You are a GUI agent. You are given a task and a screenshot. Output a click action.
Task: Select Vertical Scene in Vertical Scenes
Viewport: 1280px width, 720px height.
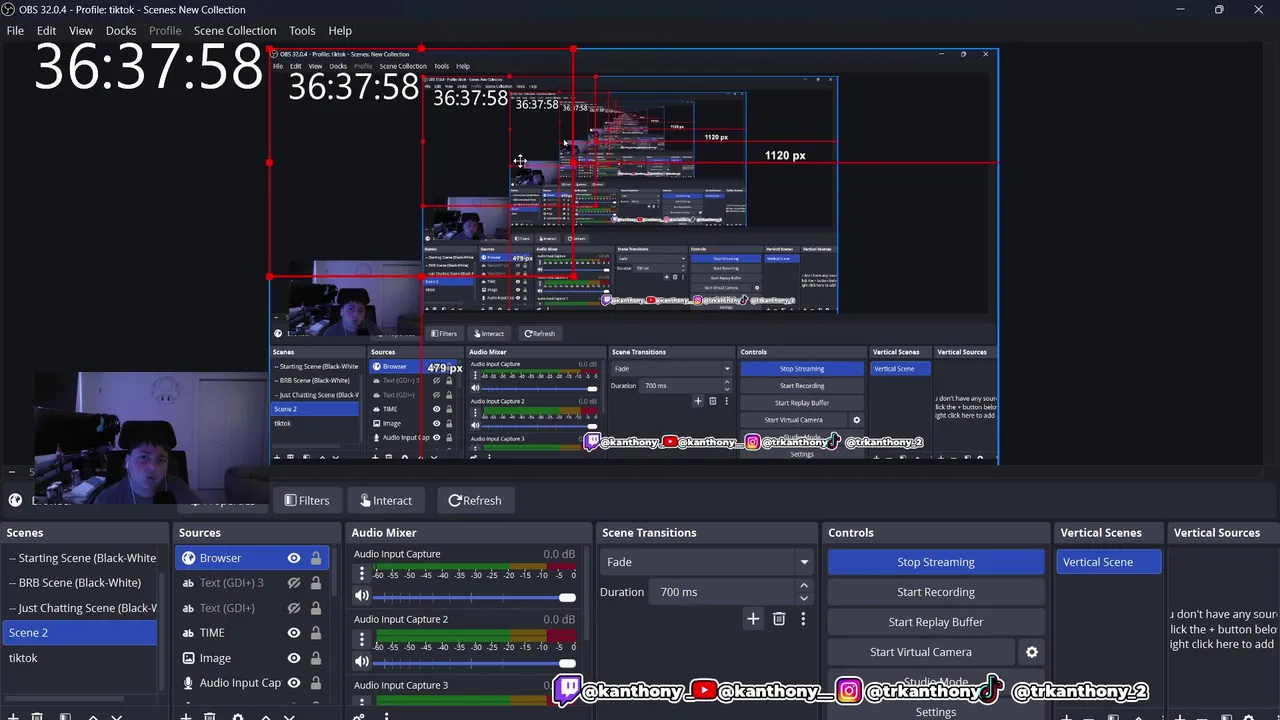click(1109, 562)
